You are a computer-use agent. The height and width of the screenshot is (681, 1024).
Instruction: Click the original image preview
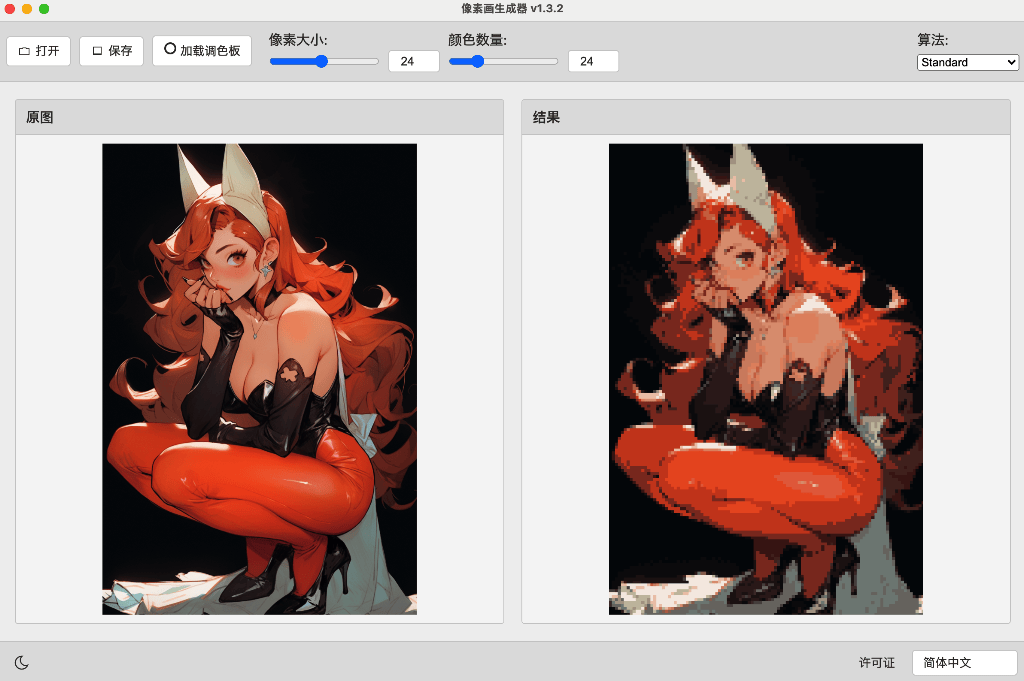point(259,378)
